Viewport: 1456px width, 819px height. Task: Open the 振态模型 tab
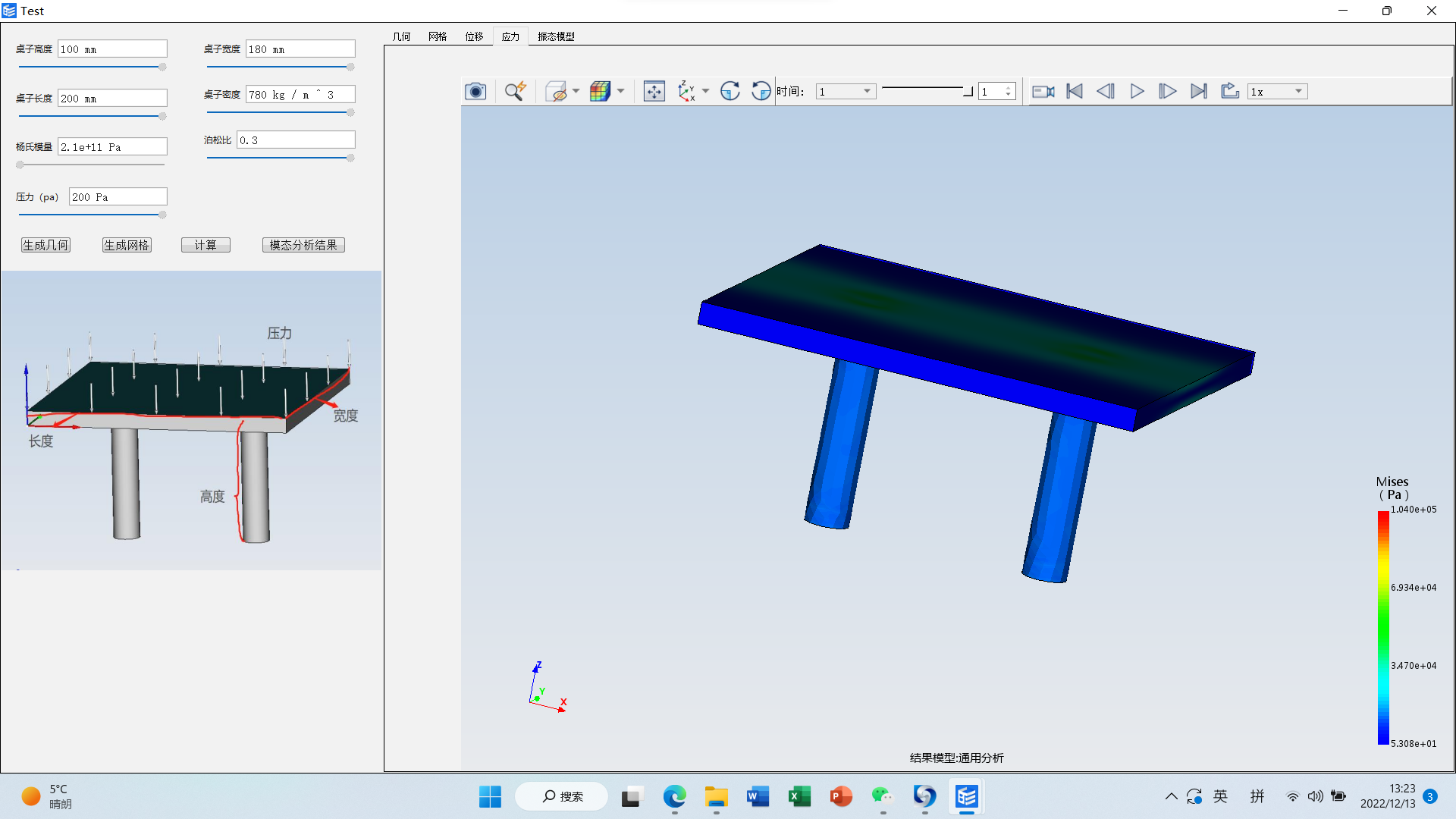pos(556,36)
